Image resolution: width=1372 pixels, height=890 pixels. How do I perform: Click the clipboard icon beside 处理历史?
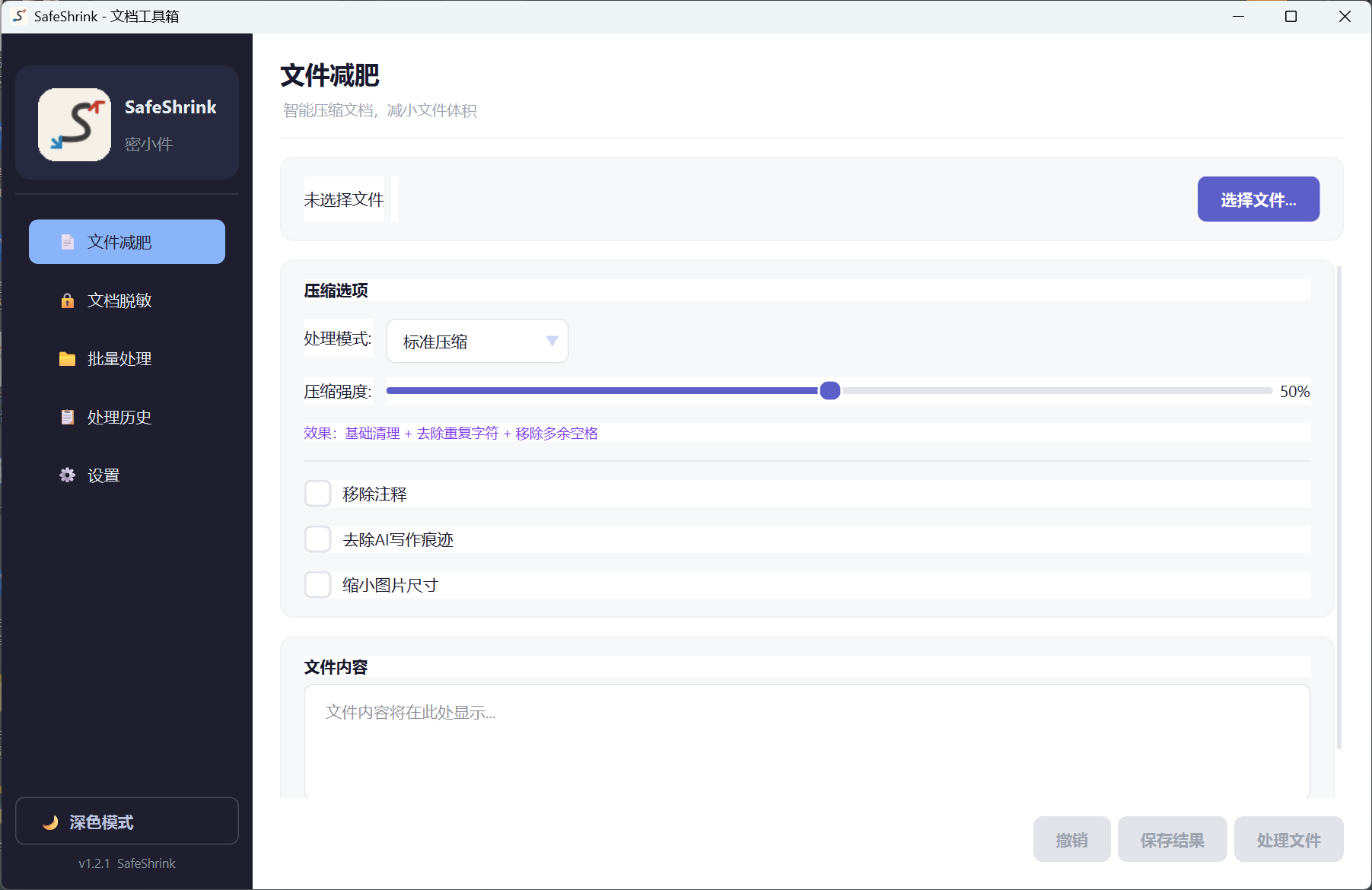(x=68, y=417)
